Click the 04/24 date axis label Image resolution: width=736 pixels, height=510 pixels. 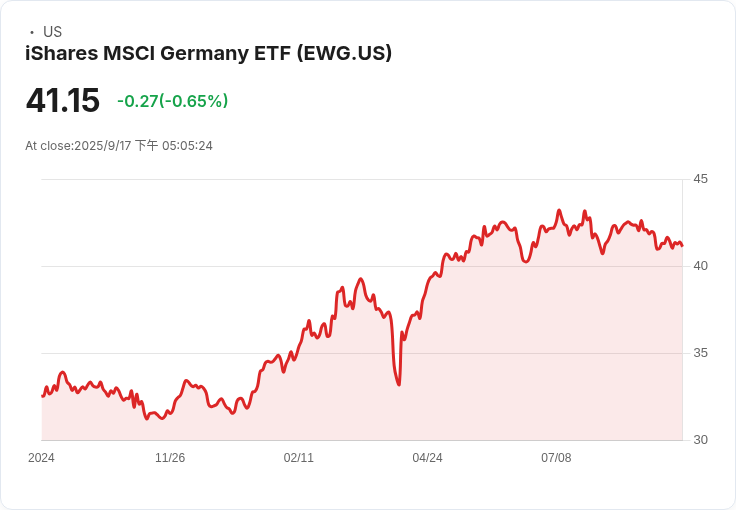pyautogui.click(x=427, y=458)
